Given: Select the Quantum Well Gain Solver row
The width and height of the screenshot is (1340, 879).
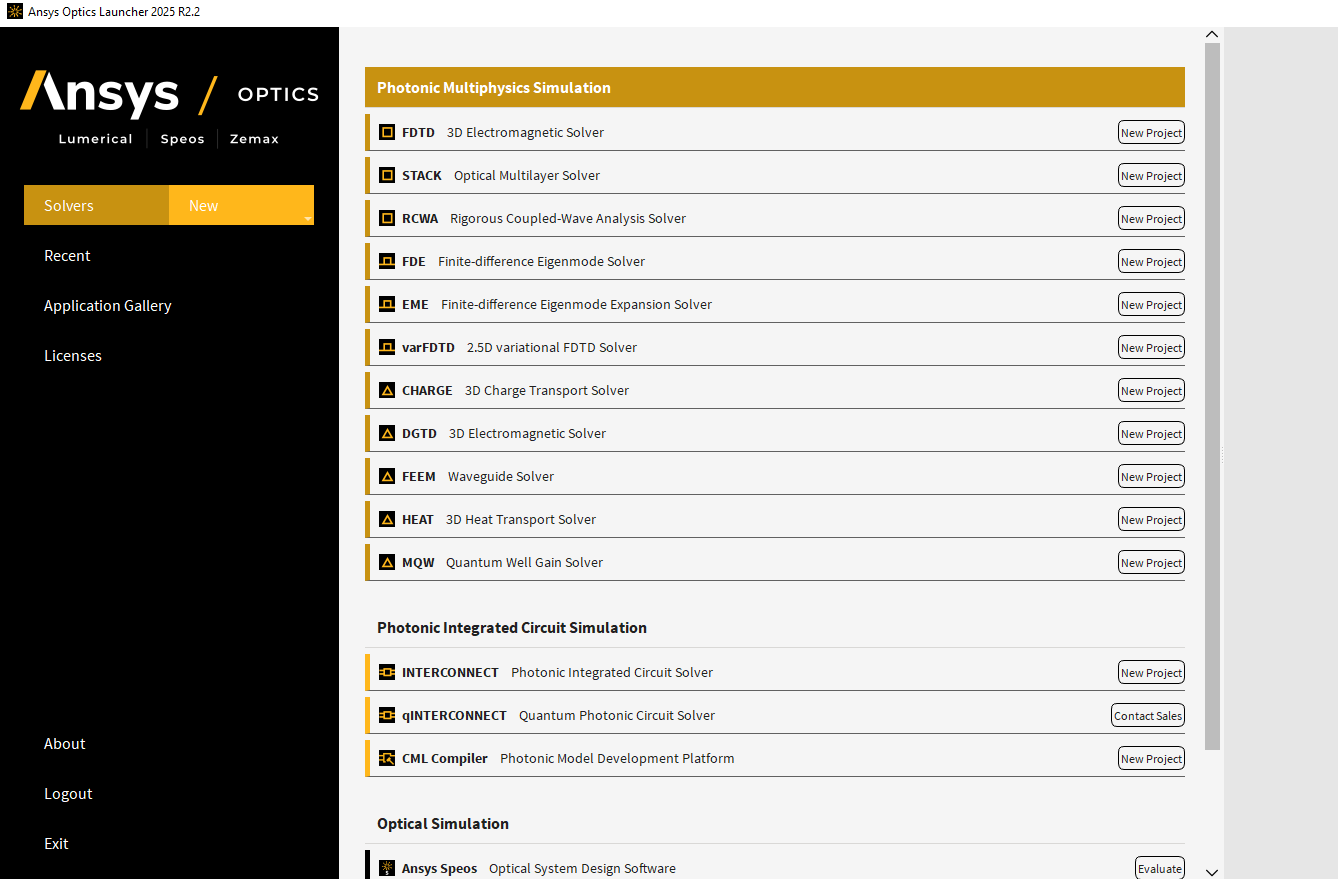Looking at the screenshot, I should pos(775,562).
